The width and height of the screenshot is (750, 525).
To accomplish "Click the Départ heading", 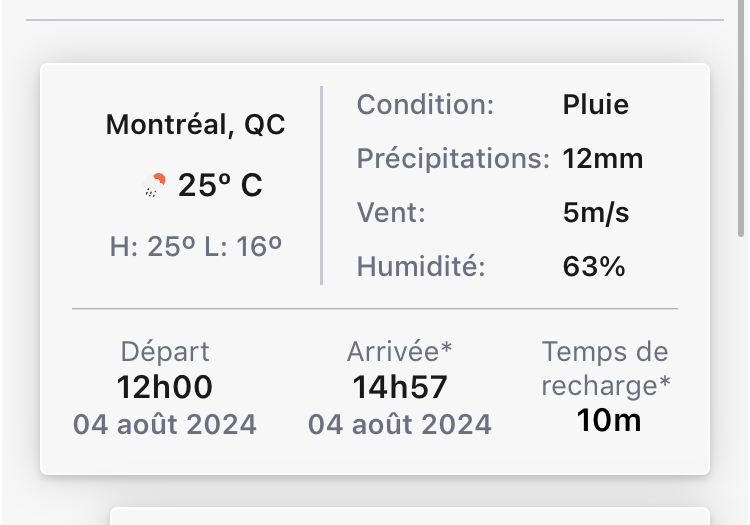I will pyautogui.click(x=165, y=351).
